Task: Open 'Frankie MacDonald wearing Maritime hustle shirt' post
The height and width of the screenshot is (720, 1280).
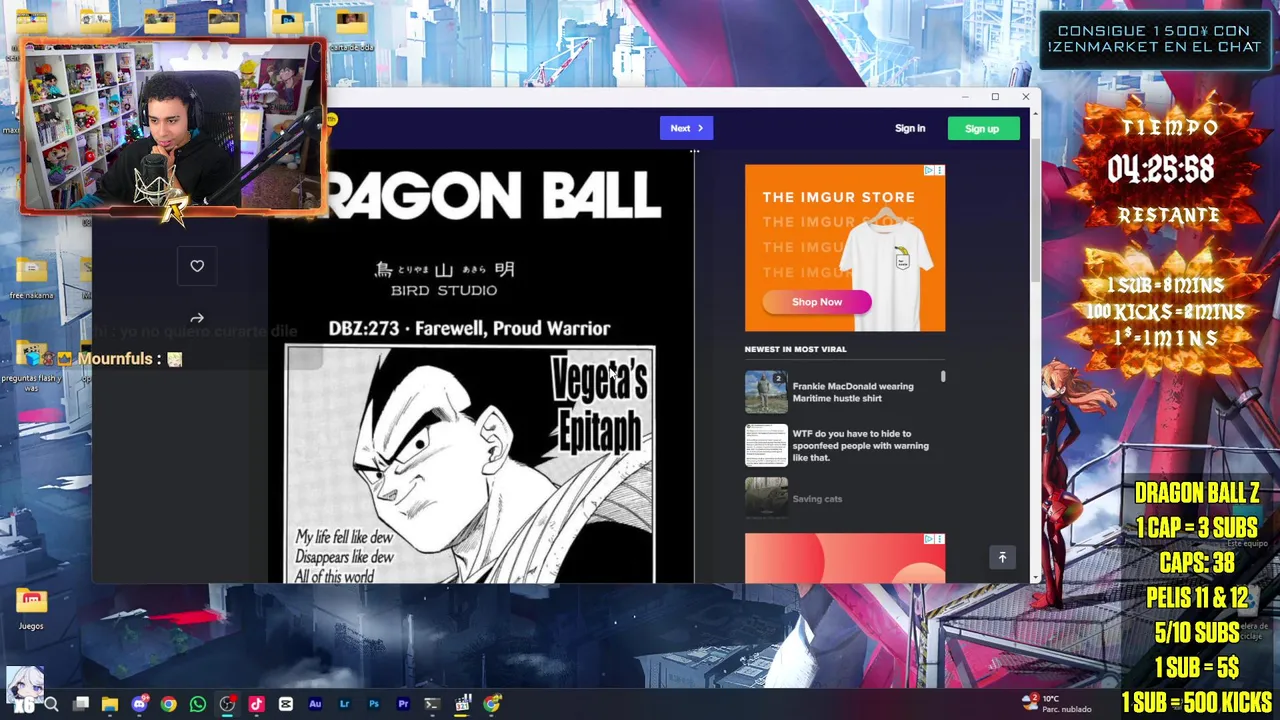Action: pos(853,392)
